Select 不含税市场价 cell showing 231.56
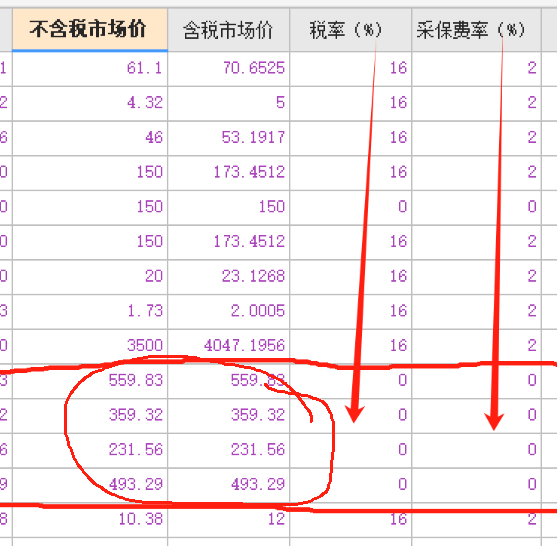The width and height of the screenshot is (557, 546). click(x=90, y=450)
